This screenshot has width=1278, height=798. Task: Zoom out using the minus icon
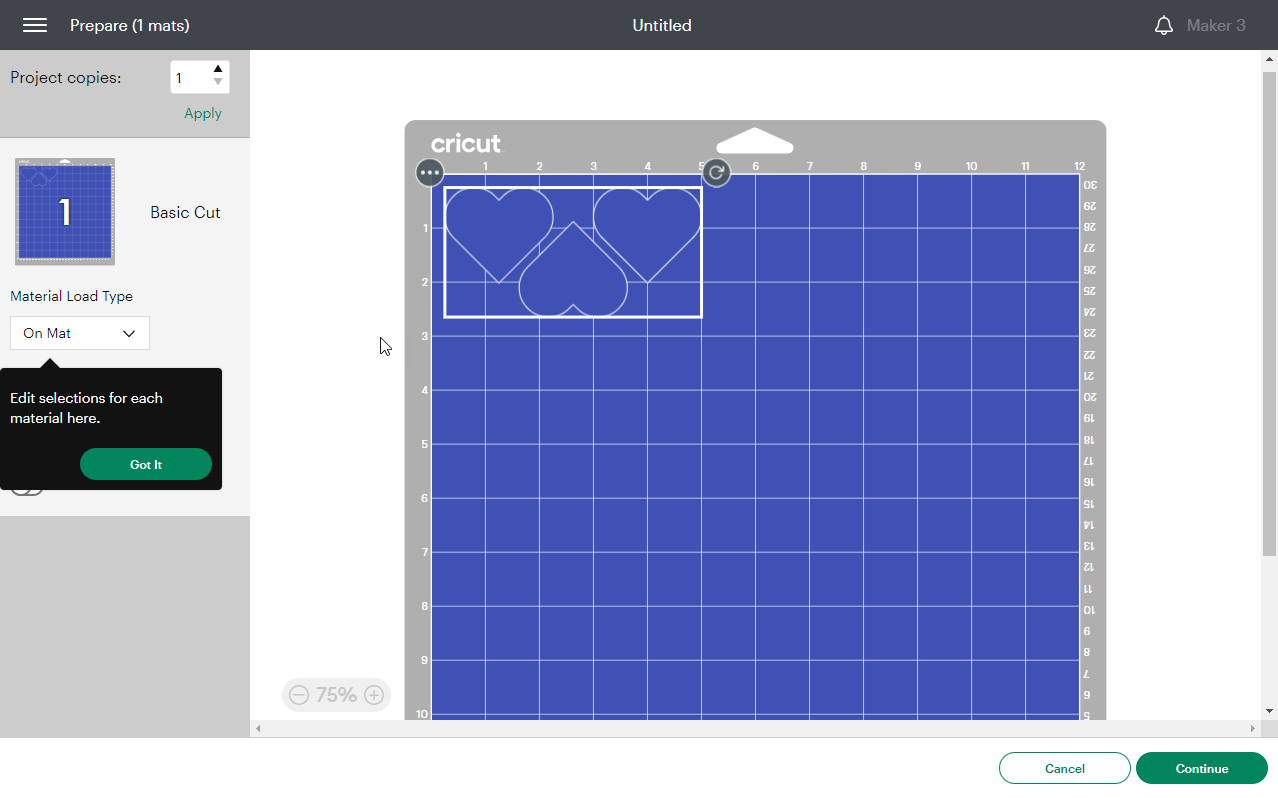tap(299, 694)
